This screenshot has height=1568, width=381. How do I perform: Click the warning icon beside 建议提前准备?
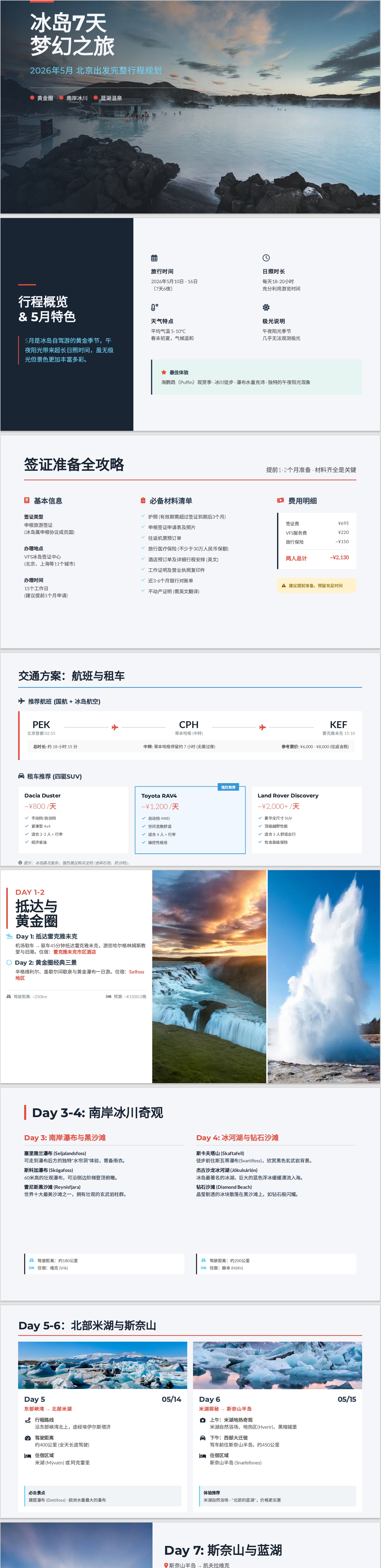click(x=284, y=585)
